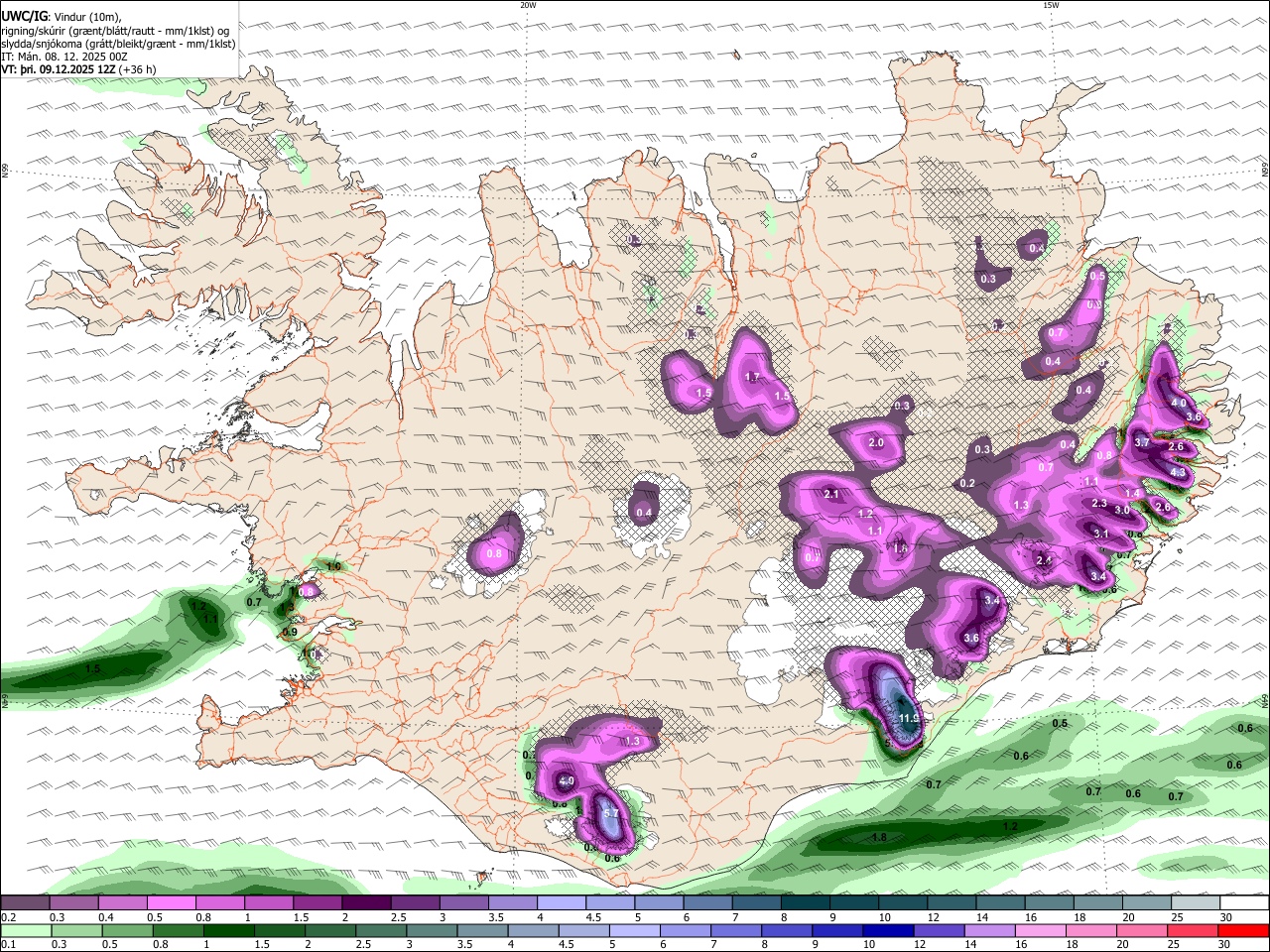Click the '20W' longitude label
The height and width of the screenshot is (952, 1270).
click(x=528, y=5)
